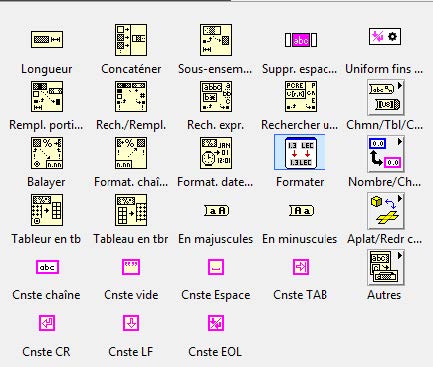Select the Tableur en tb function
Screen dimensions: 433x367
point(47,210)
